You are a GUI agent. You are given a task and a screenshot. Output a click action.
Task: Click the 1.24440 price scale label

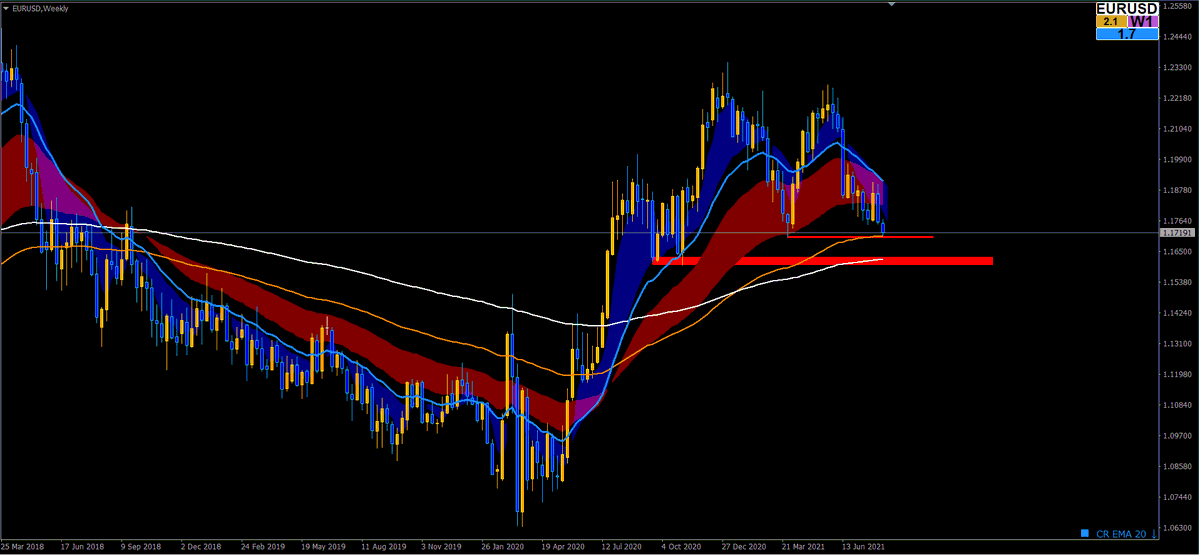1179,37
